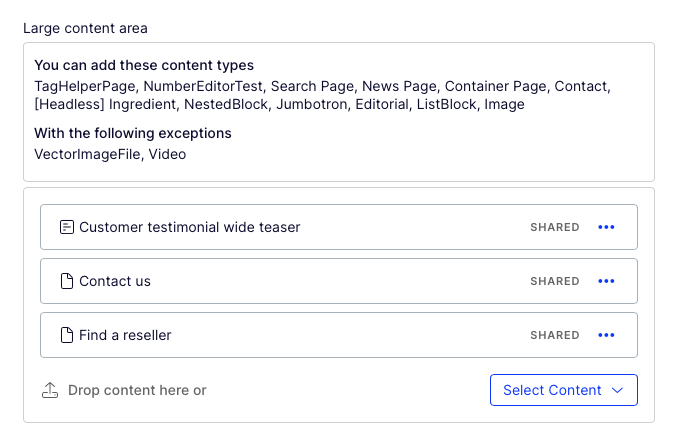Click the SHARED badge on Contact us
Image resolution: width=677 pixels, height=439 pixels.
pyautogui.click(x=555, y=281)
